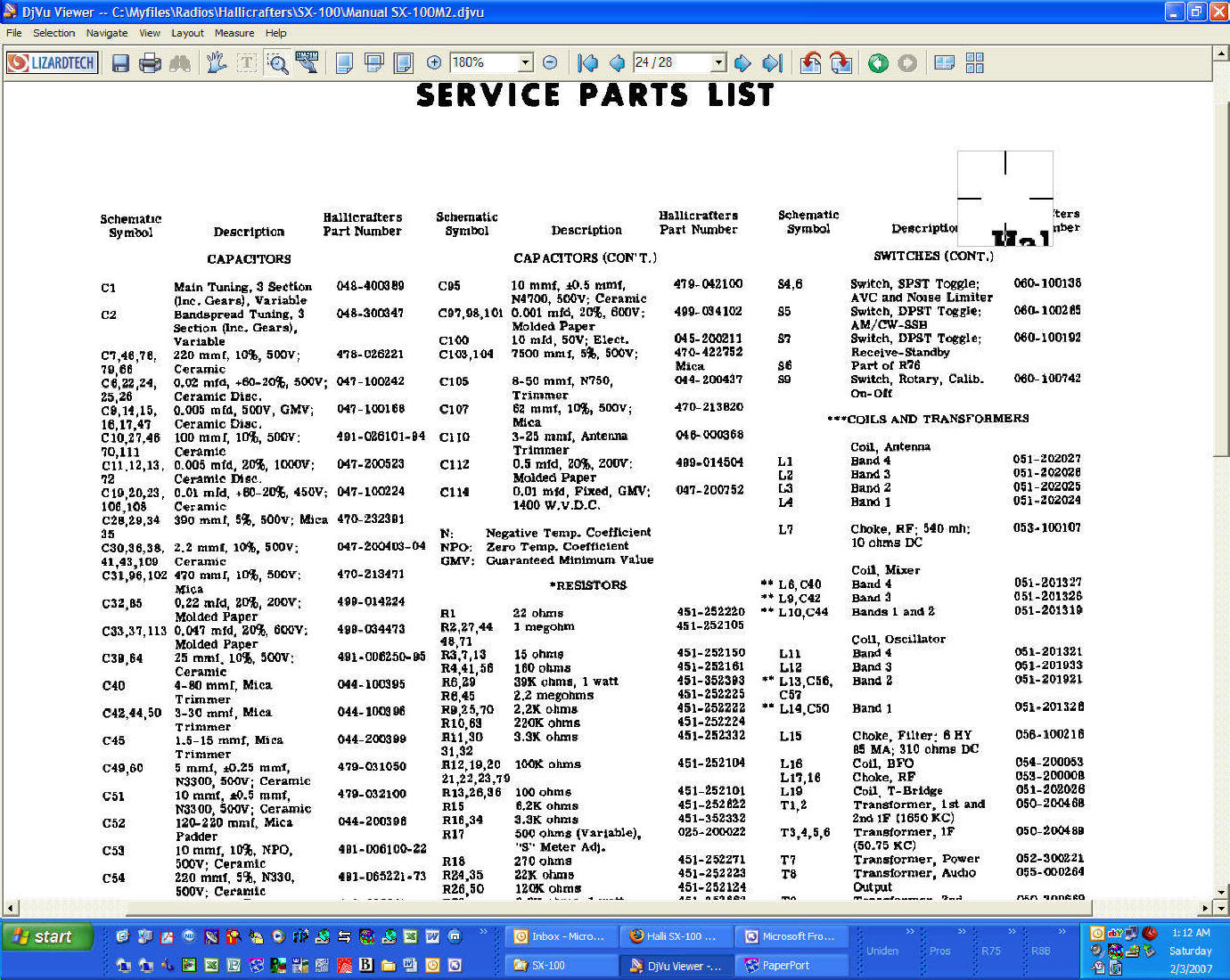Click the DjVu Viewer taskbar button

coord(677,965)
